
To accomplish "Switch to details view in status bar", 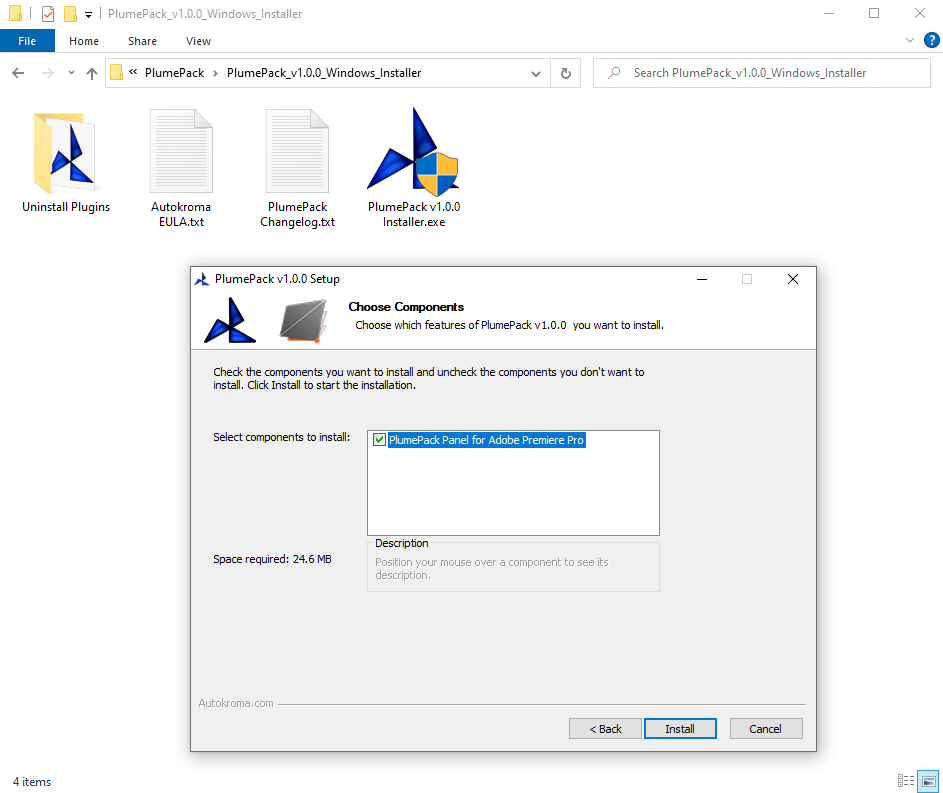I will 905,780.
